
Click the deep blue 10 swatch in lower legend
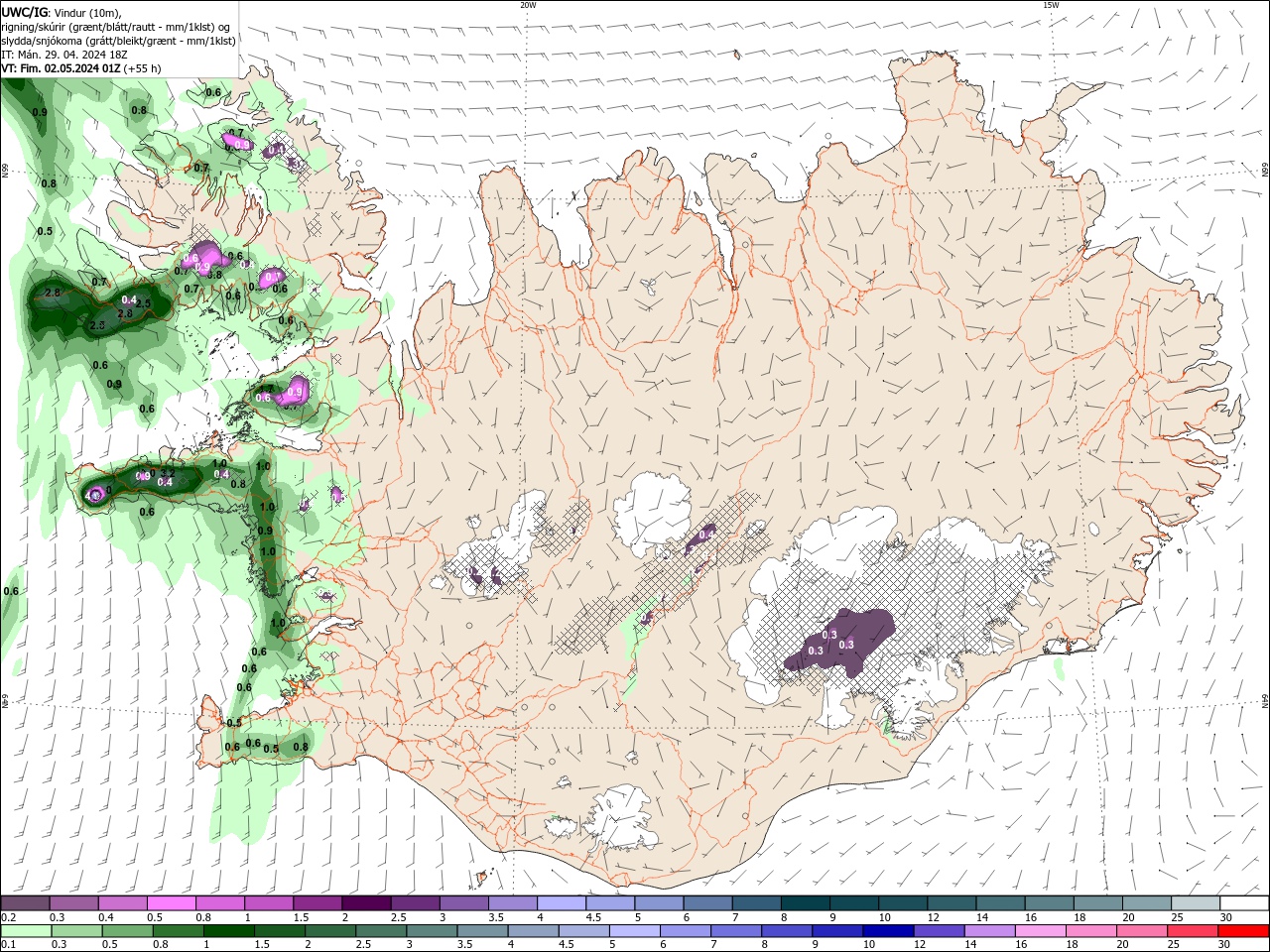click(x=888, y=931)
